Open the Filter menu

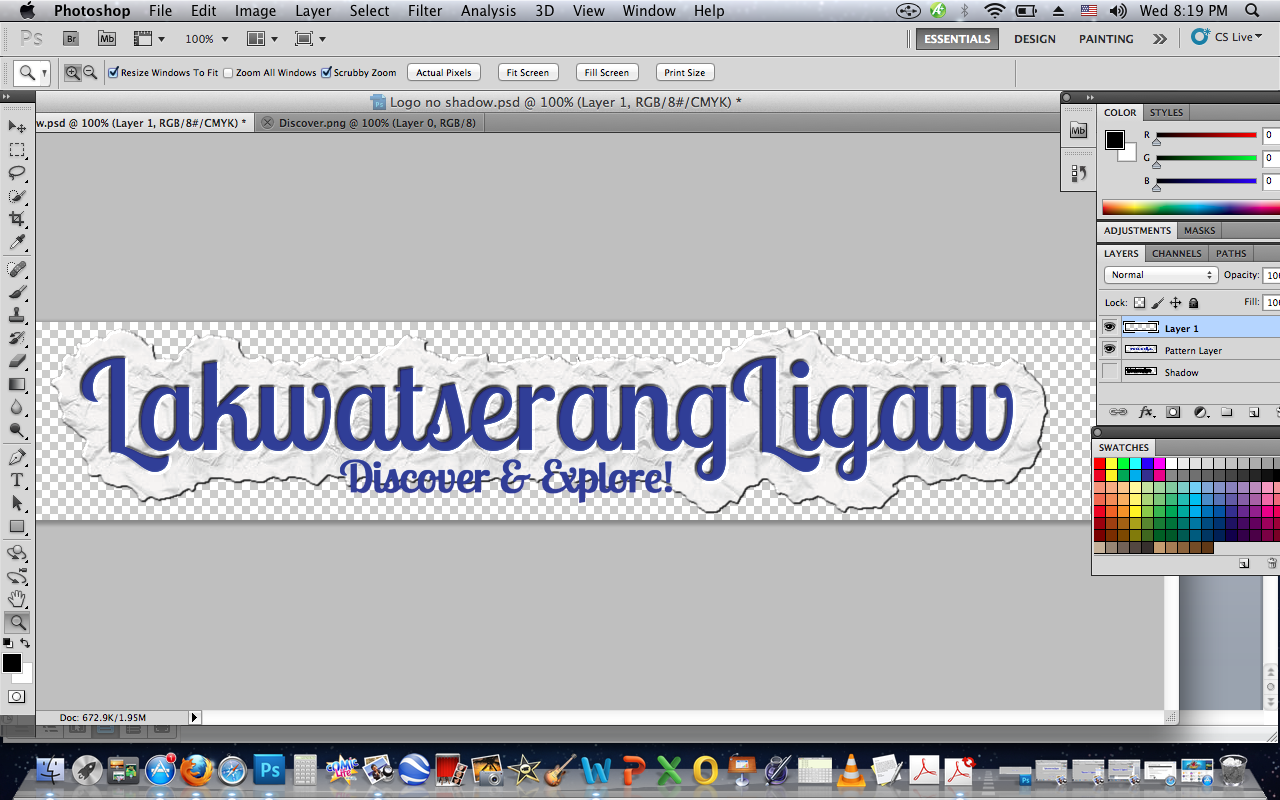pos(425,11)
